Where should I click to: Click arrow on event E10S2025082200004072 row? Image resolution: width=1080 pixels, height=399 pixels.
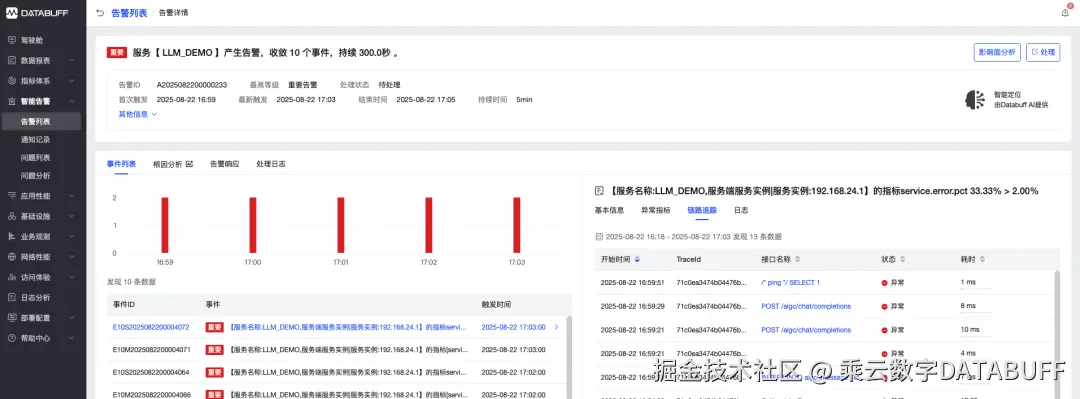pos(557,327)
